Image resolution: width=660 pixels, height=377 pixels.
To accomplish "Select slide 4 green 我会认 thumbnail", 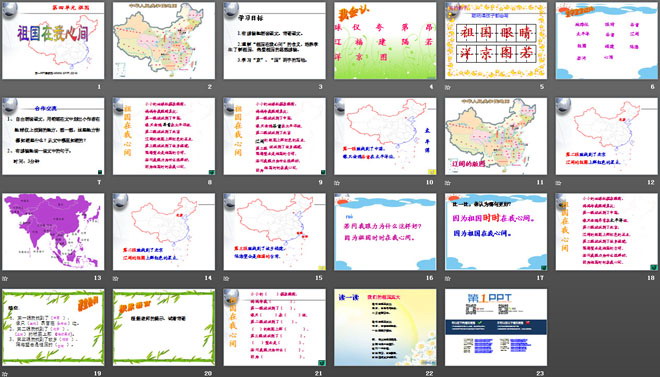I will [x=385, y=40].
